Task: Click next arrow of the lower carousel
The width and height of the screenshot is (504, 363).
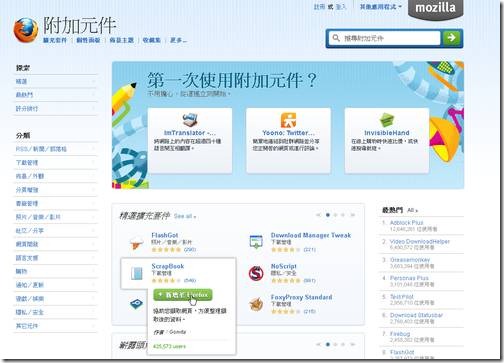Action: 353,344
